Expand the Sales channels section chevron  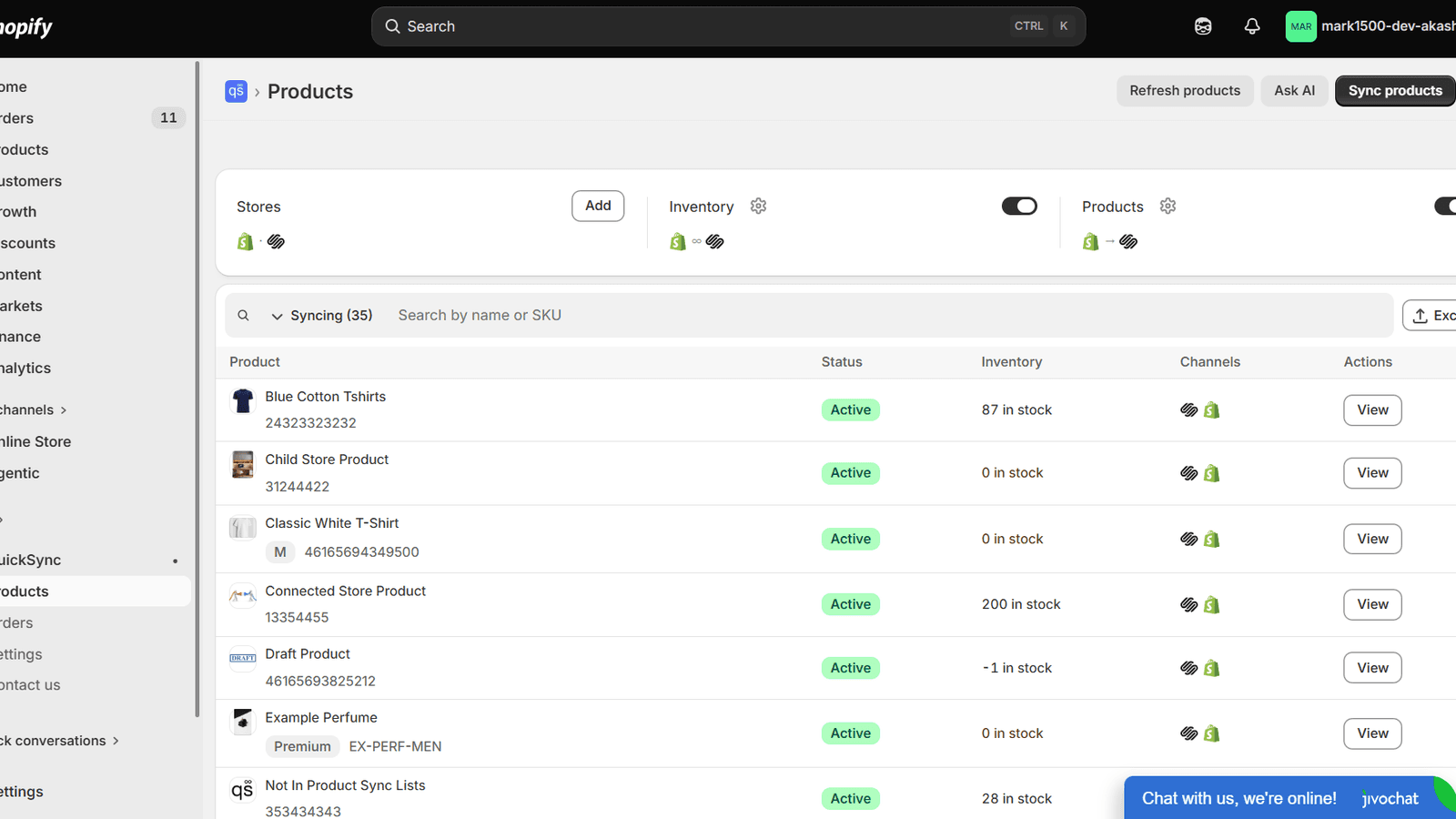click(64, 410)
